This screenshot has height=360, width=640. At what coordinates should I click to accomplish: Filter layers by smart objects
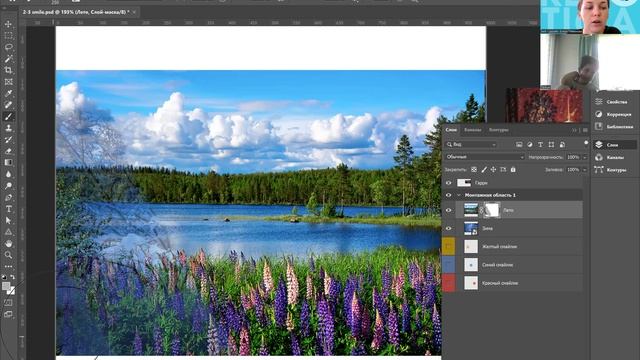tap(562, 144)
